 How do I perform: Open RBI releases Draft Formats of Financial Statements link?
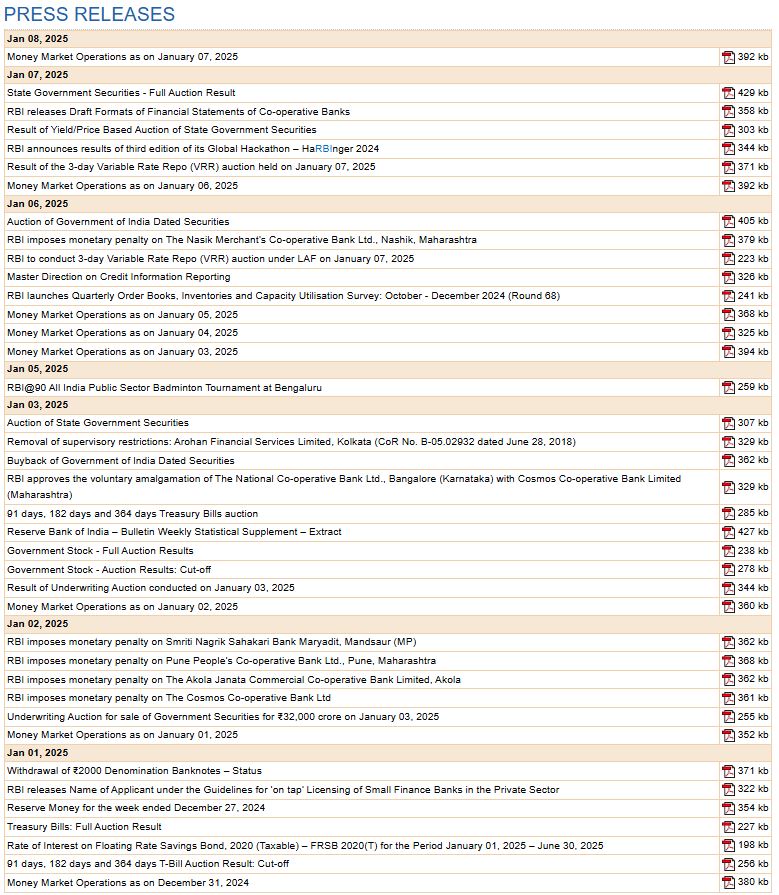tap(178, 111)
